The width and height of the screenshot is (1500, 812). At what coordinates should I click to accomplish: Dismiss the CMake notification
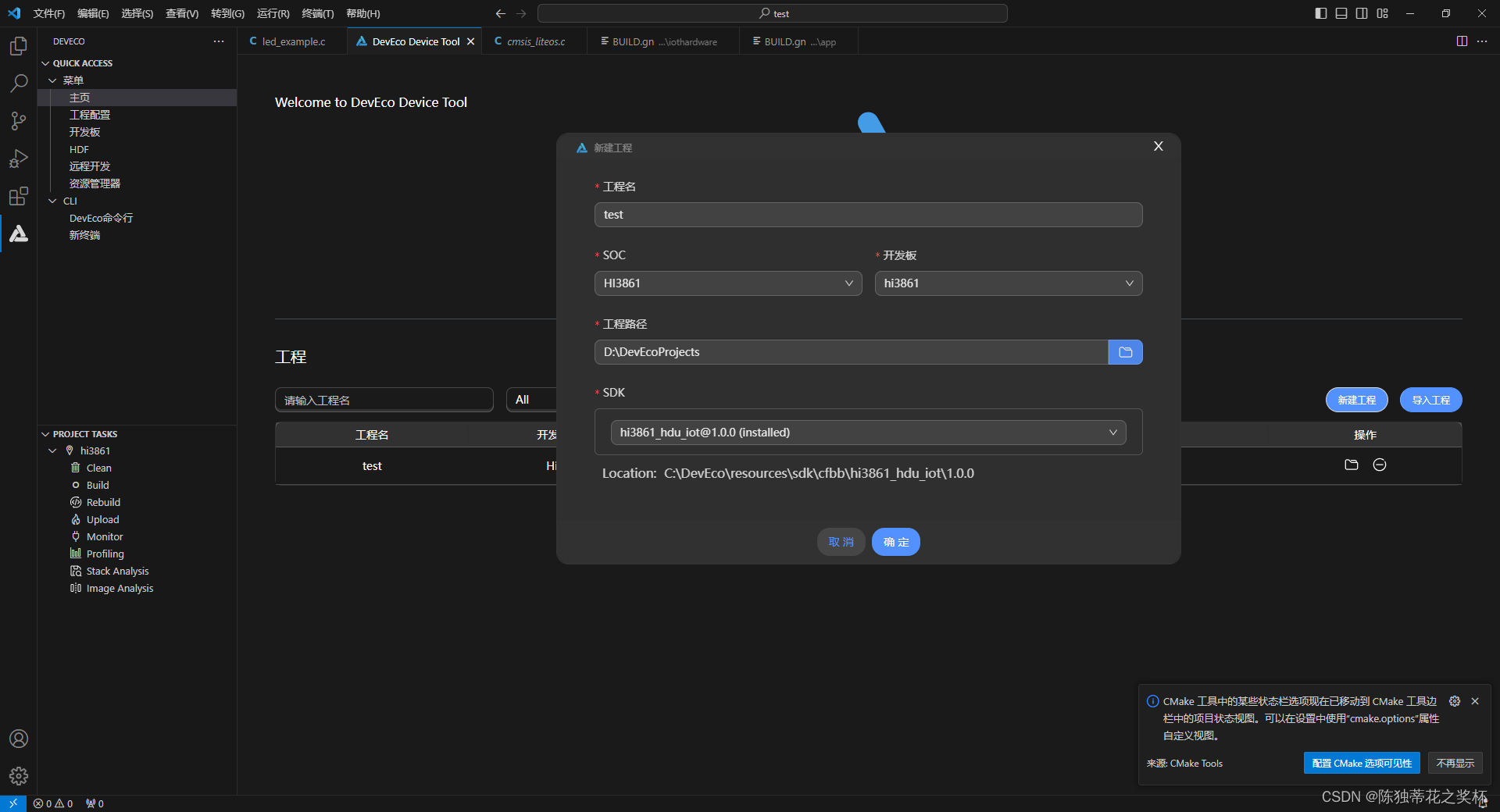1475,701
